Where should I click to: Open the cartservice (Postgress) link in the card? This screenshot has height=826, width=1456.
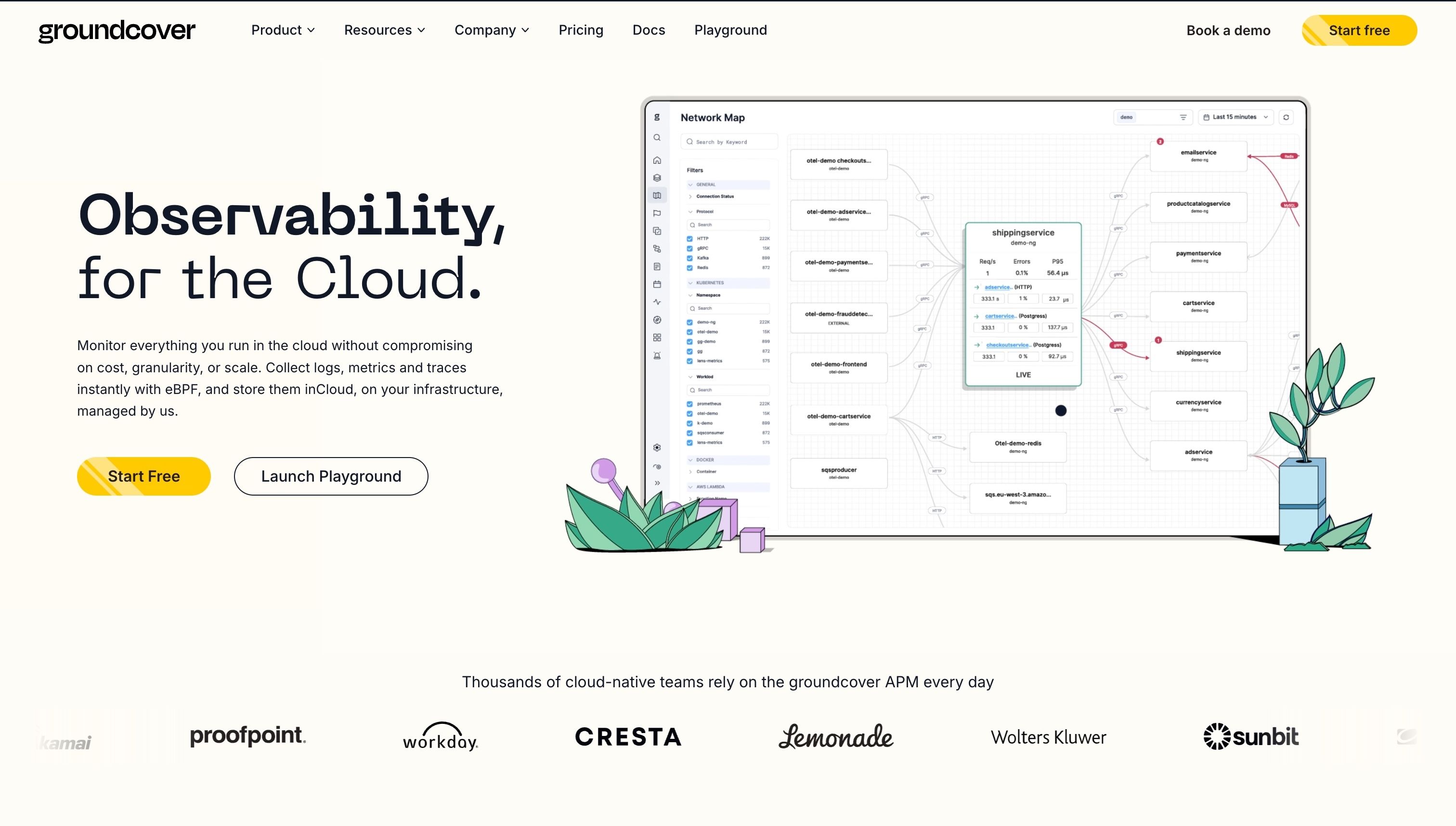click(1001, 316)
